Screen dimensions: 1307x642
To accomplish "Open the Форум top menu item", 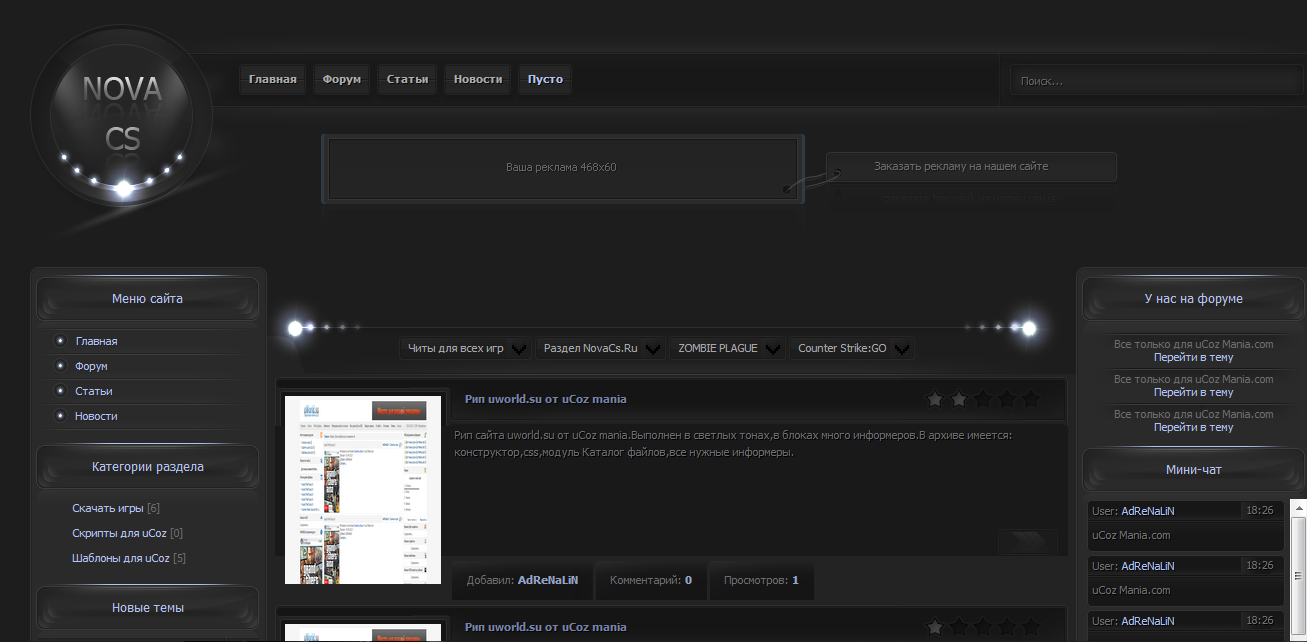I will click(x=342, y=79).
